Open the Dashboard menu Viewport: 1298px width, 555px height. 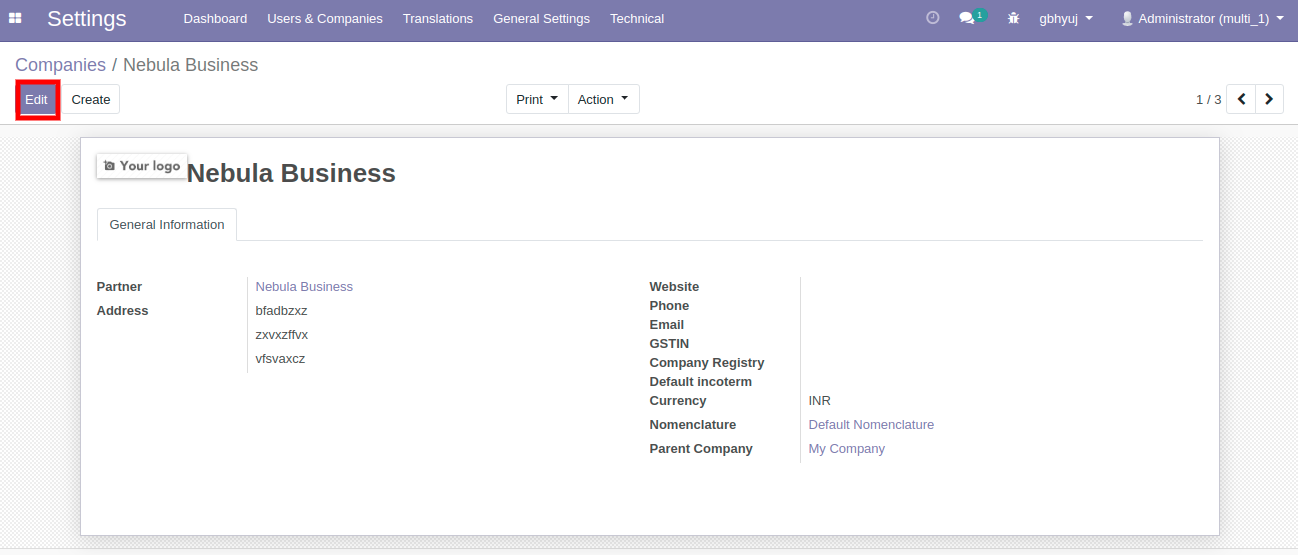(x=215, y=18)
